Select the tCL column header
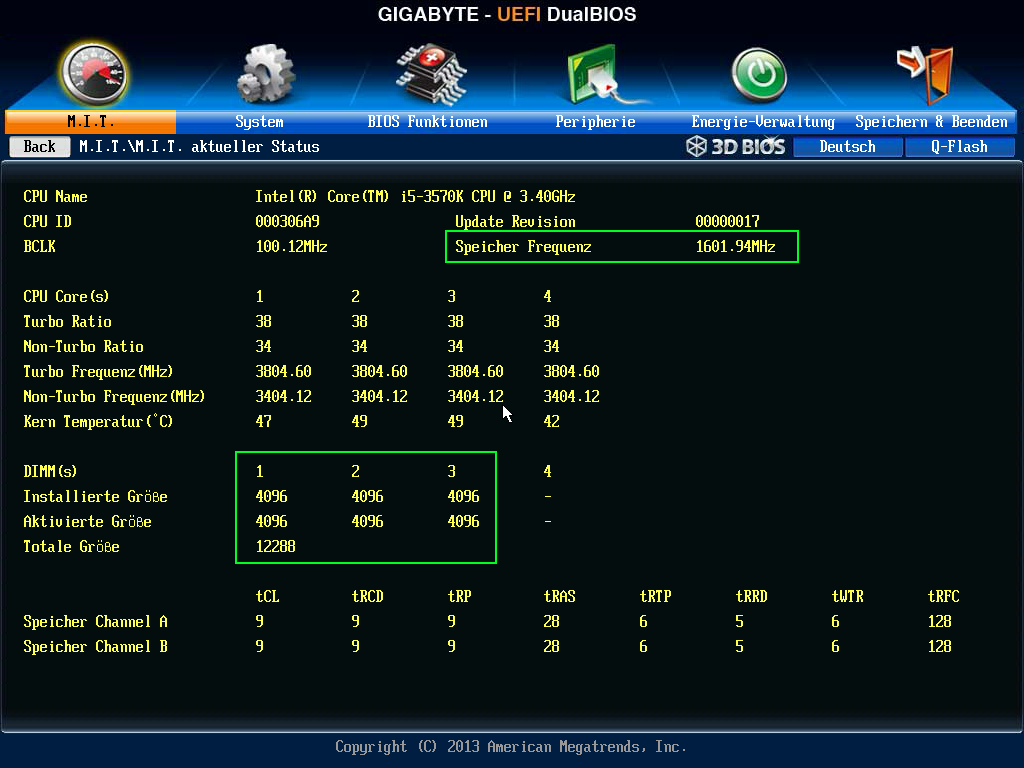This screenshot has height=768, width=1024. pos(267,596)
